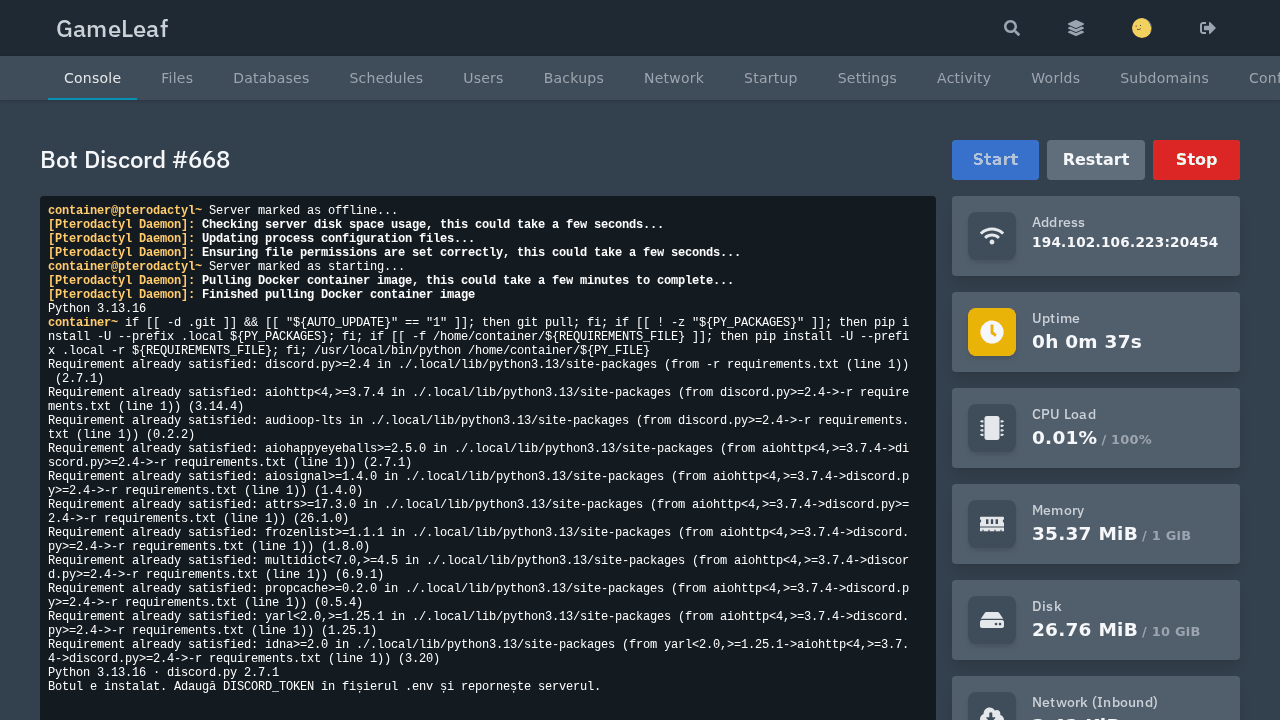Open the search icon in header
Image resolution: width=1280 pixels, height=720 pixels.
coord(1012,28)
